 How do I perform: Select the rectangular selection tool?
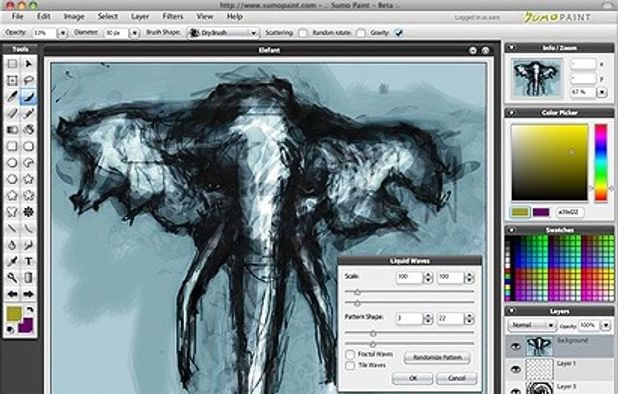pos(12,64)
